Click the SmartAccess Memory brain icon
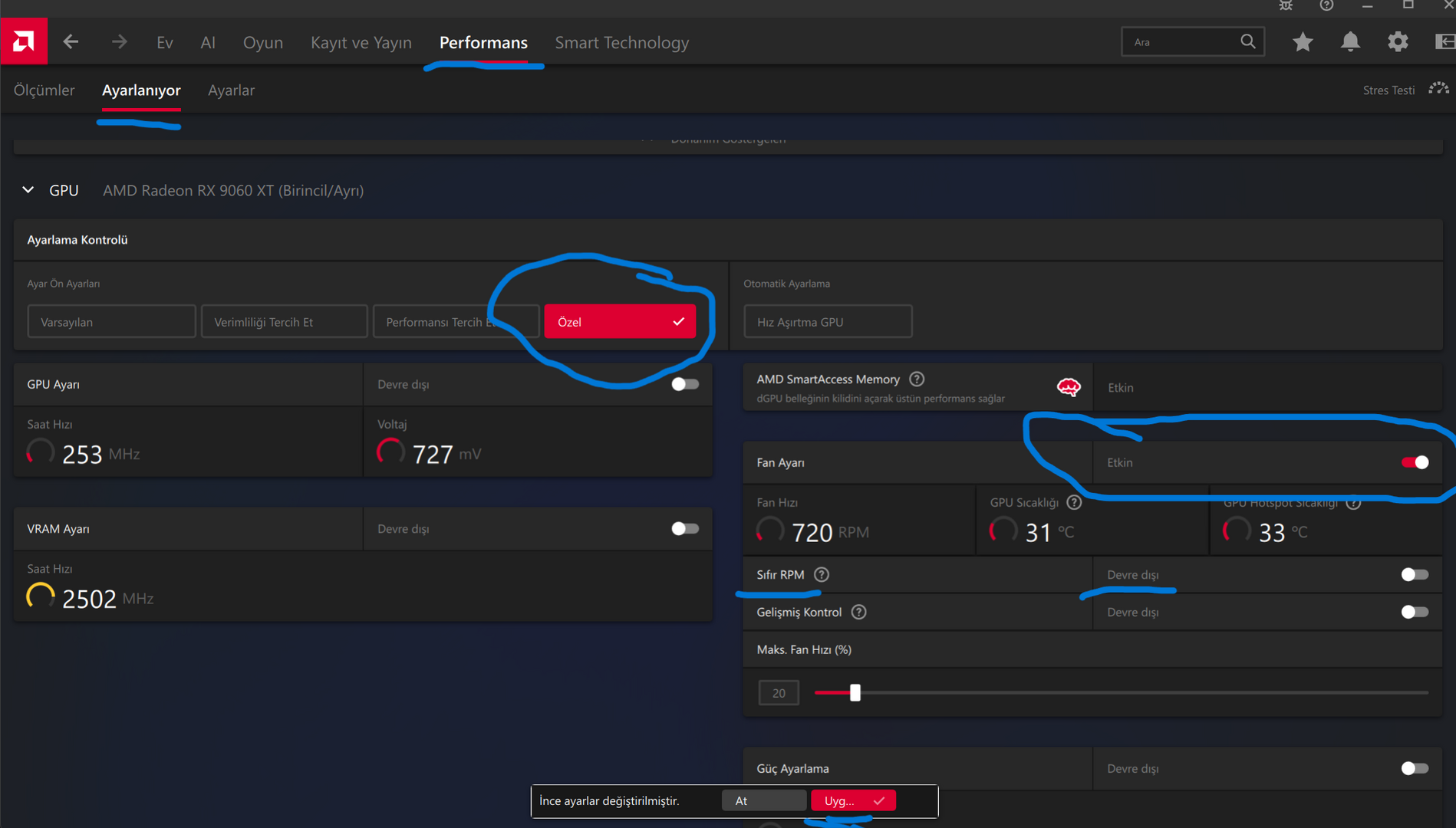This screenshot has height=828, width=1456. click(x=1069, y=387)
